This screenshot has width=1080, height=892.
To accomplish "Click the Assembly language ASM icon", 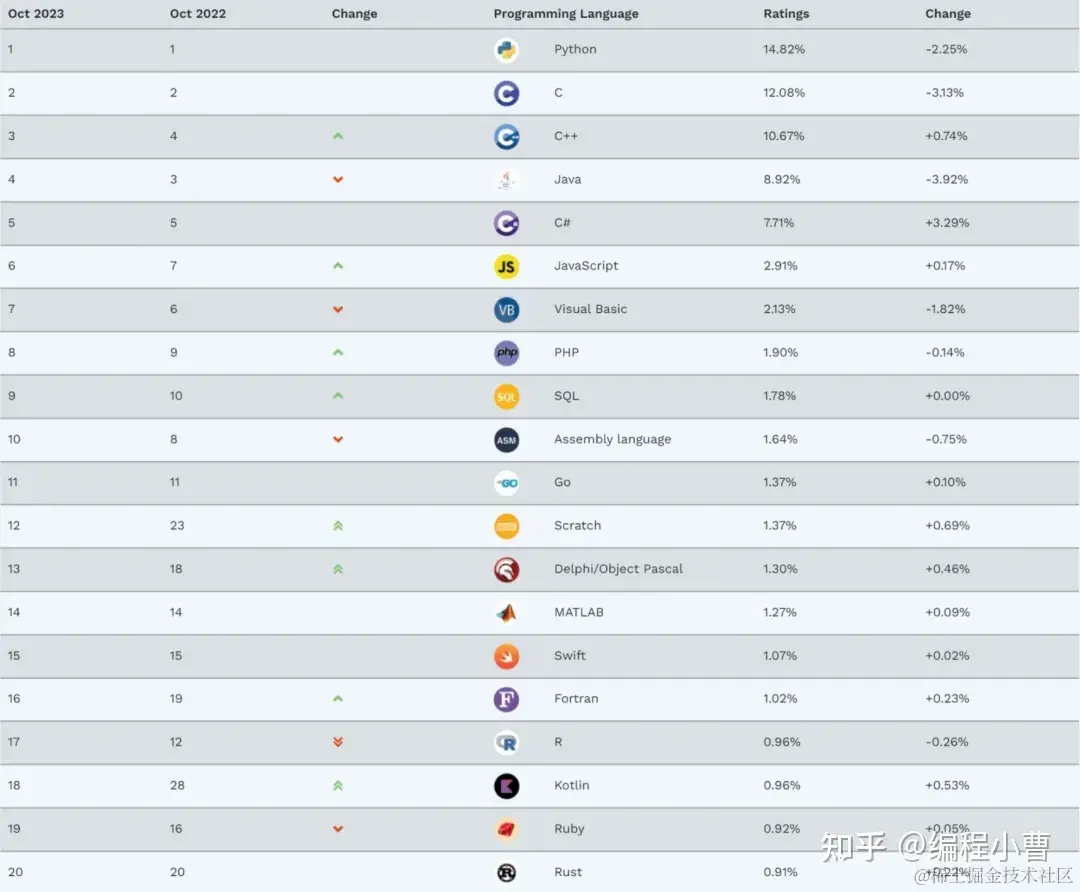I will [506, 440].
